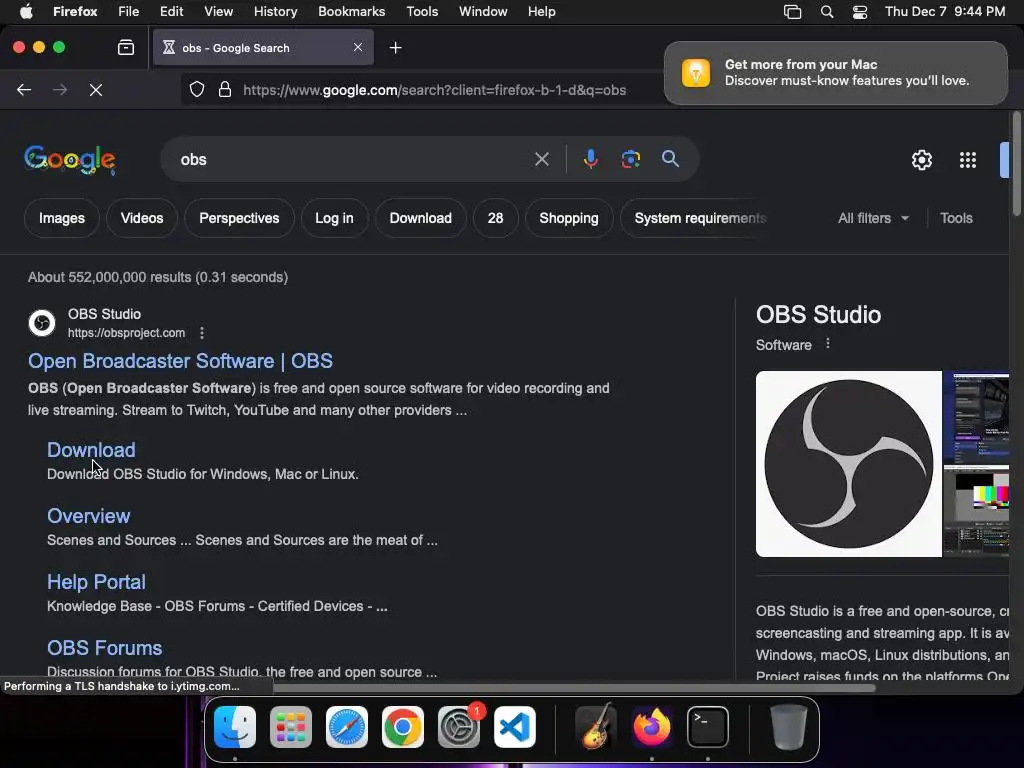Image resolution: width=1024 pixels, height=768 pixels.
Task: Open System Settings from the dock
Action: [x=458, y=727]
